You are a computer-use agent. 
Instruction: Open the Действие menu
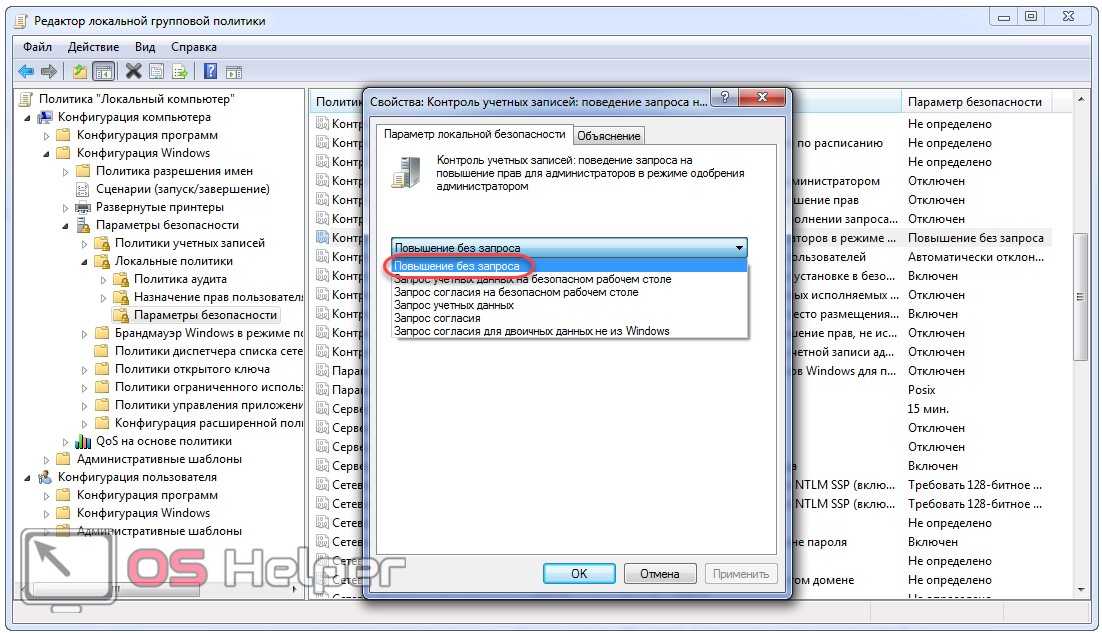[x=93, y=47]
